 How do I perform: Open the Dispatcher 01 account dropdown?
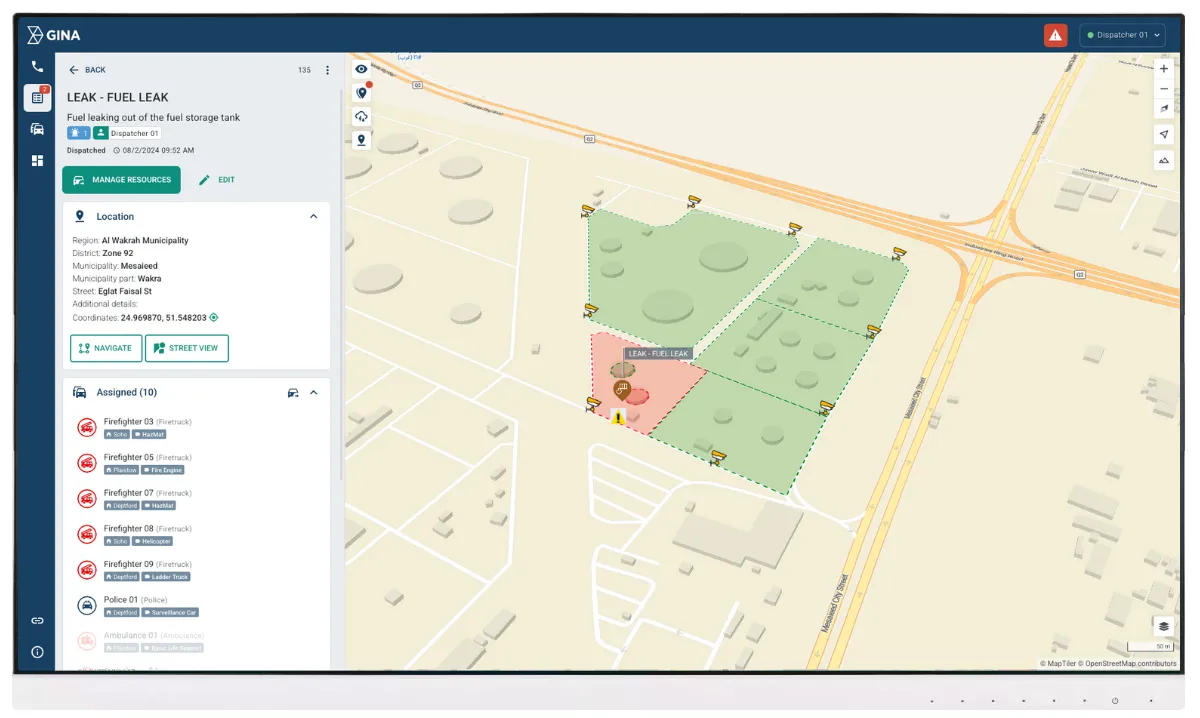(1121, 35)
